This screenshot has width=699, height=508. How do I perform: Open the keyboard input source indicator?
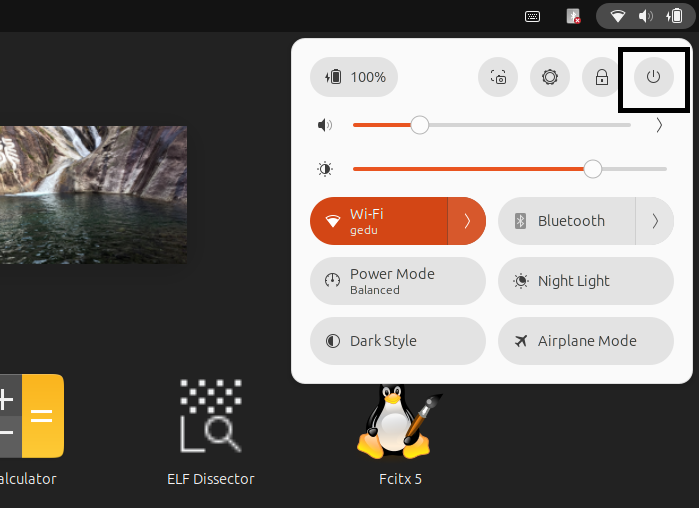tap(532, 16)
